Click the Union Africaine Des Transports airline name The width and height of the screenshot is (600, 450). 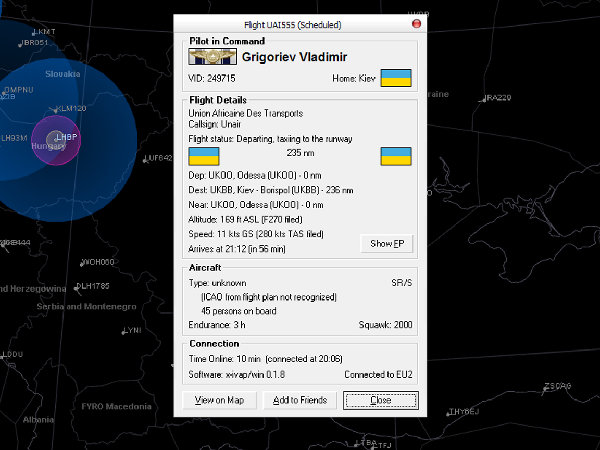246,113
